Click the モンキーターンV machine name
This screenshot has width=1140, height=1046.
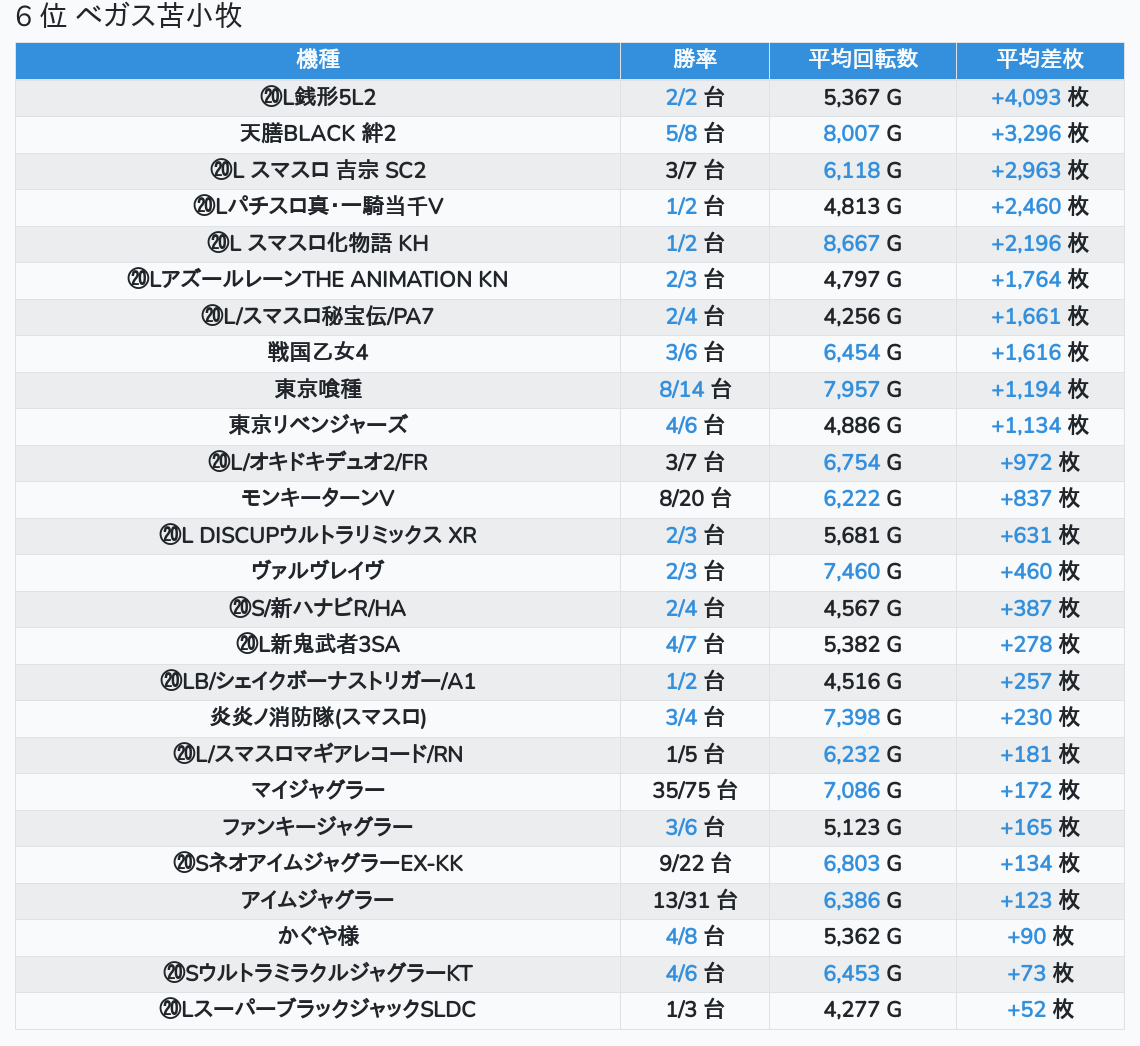[318, 498]
